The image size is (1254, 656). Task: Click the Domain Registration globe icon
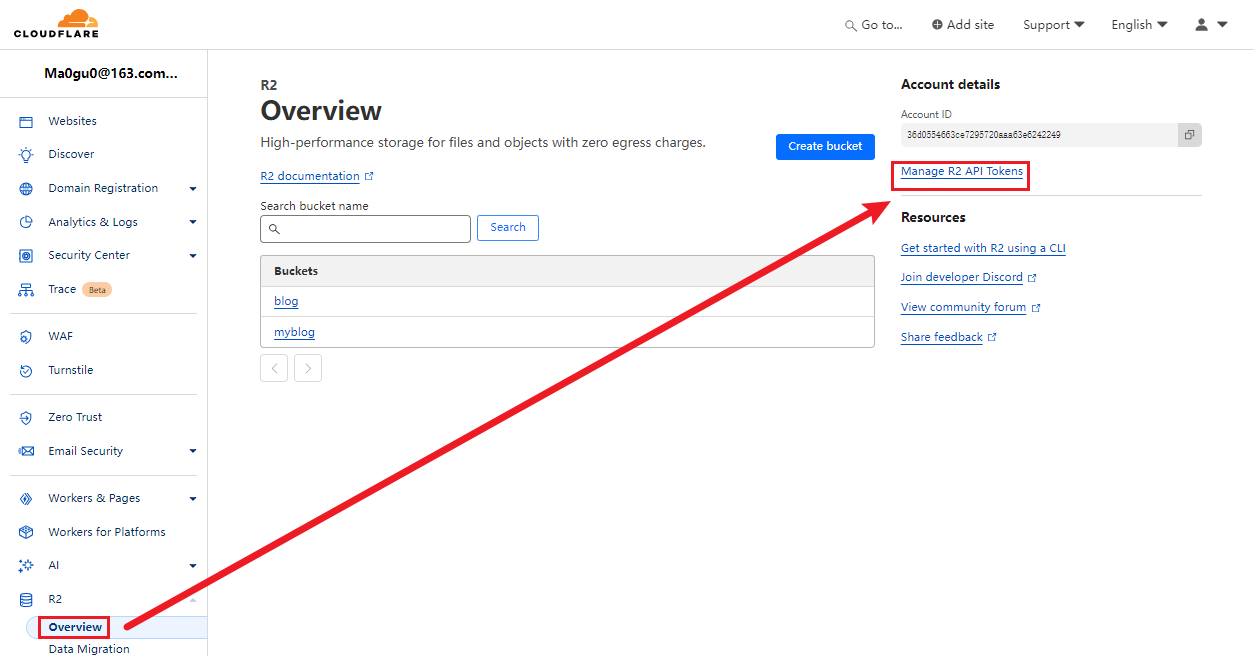pos(26,188)
